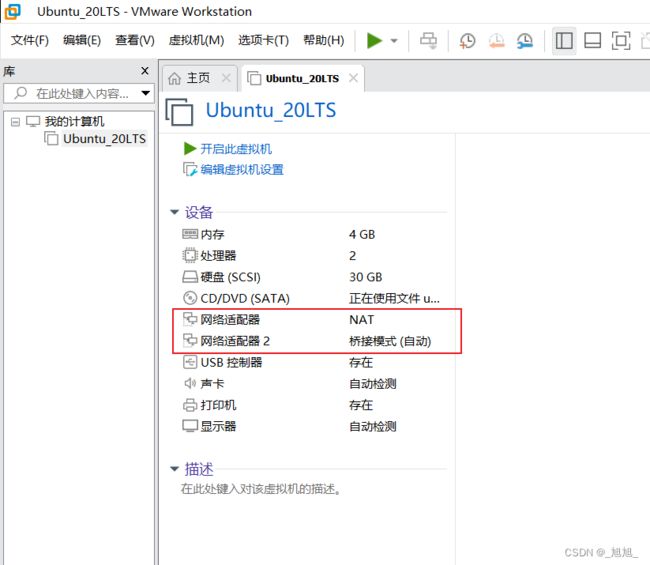Click the green power on toolbar button

(x=374, y=40)
